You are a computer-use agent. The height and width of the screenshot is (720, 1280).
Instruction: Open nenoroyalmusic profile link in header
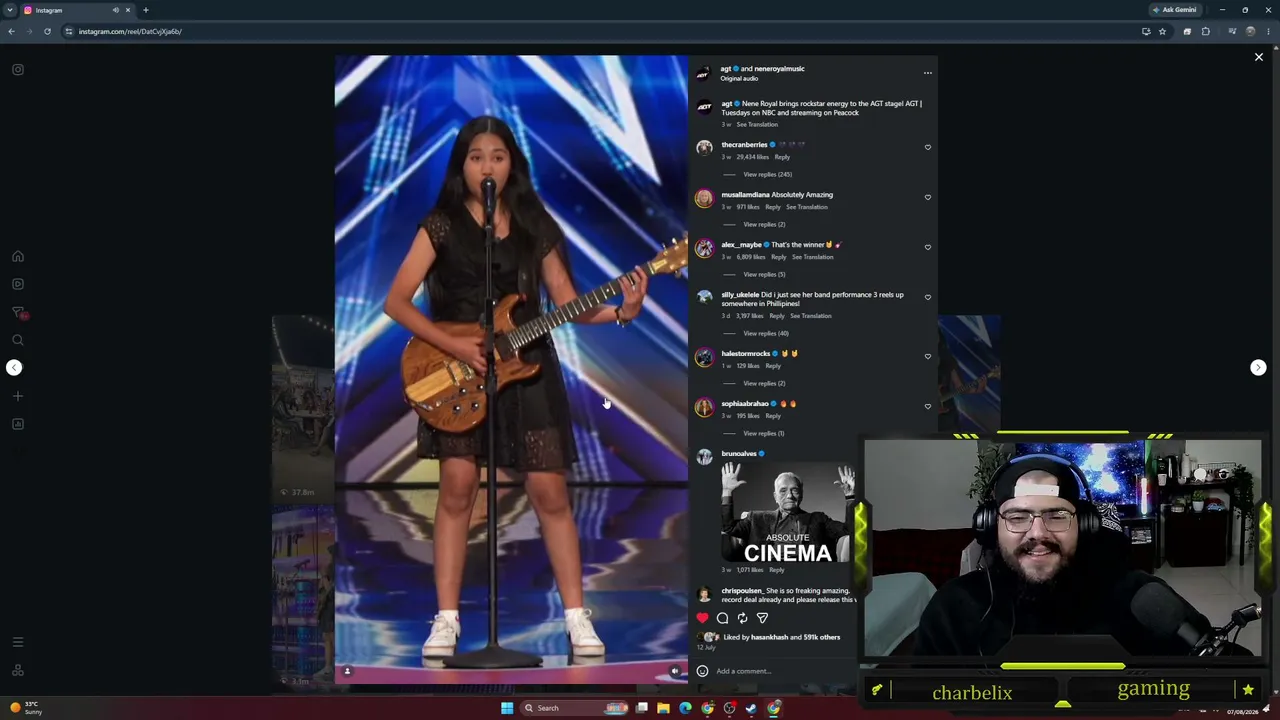780,69
